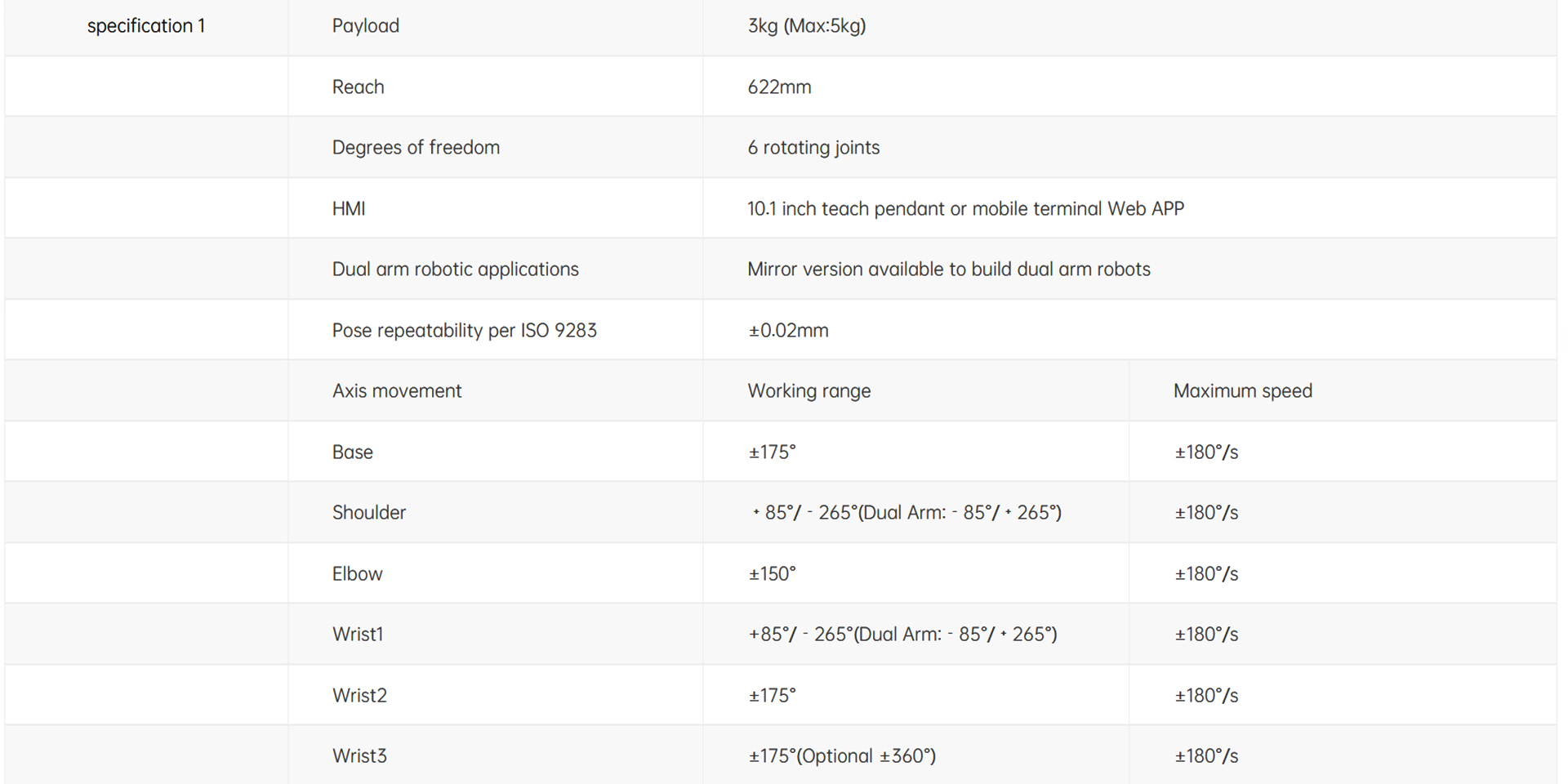Click the Reach row label
This screenshot has height=784, width=1568.
358,87
